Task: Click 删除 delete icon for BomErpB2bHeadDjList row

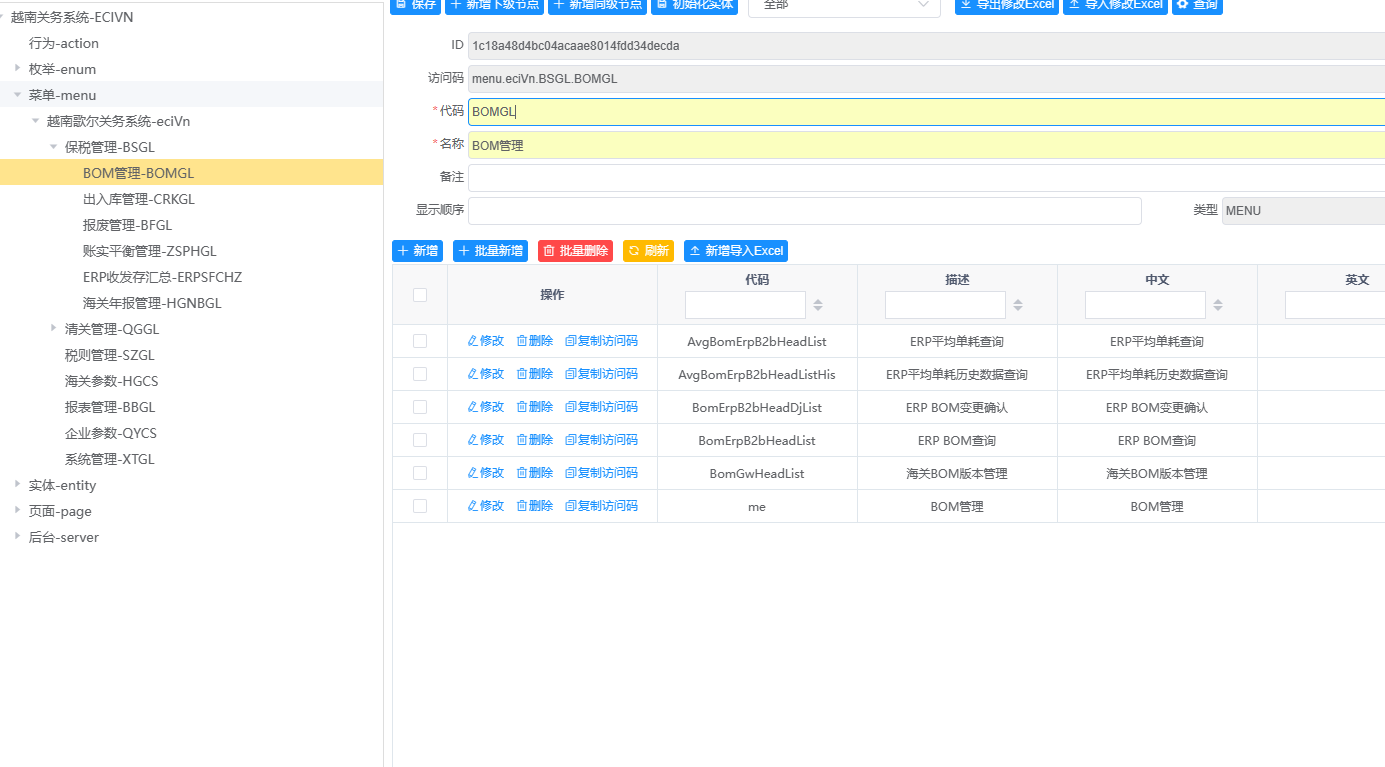Action: [x=535, y=407]
